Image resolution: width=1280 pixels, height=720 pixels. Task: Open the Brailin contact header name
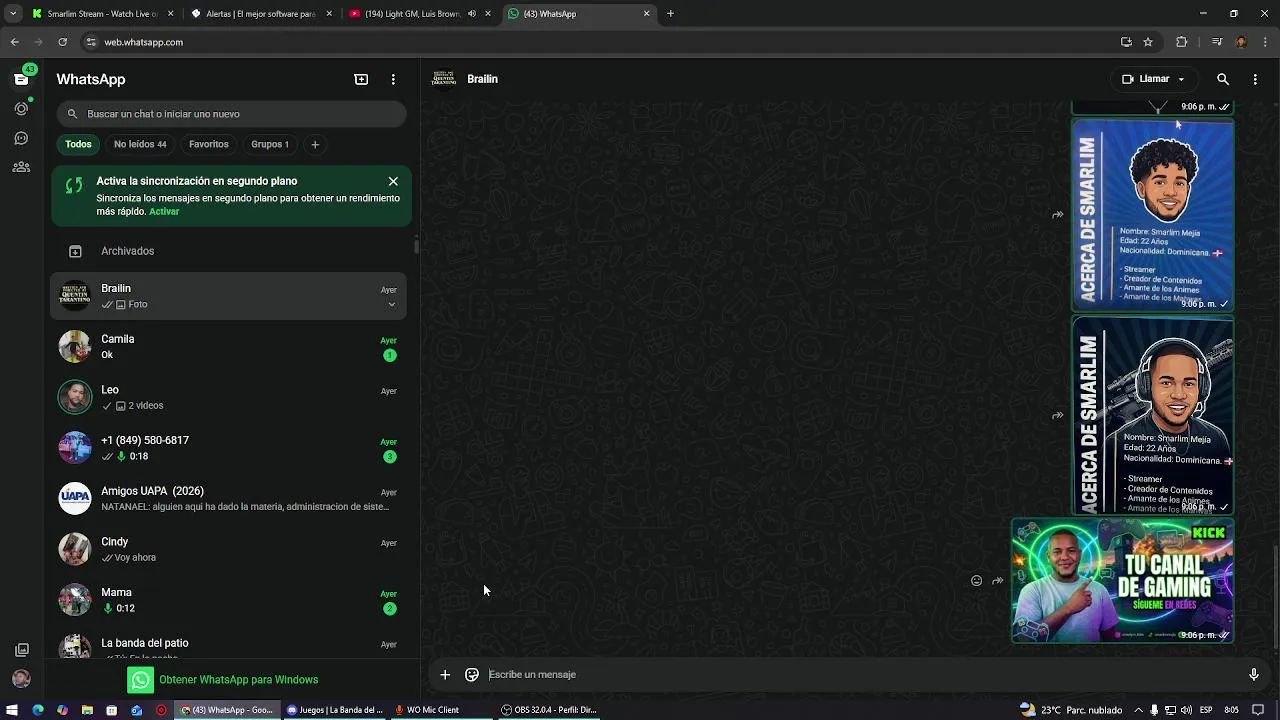(x=482, y=79)
